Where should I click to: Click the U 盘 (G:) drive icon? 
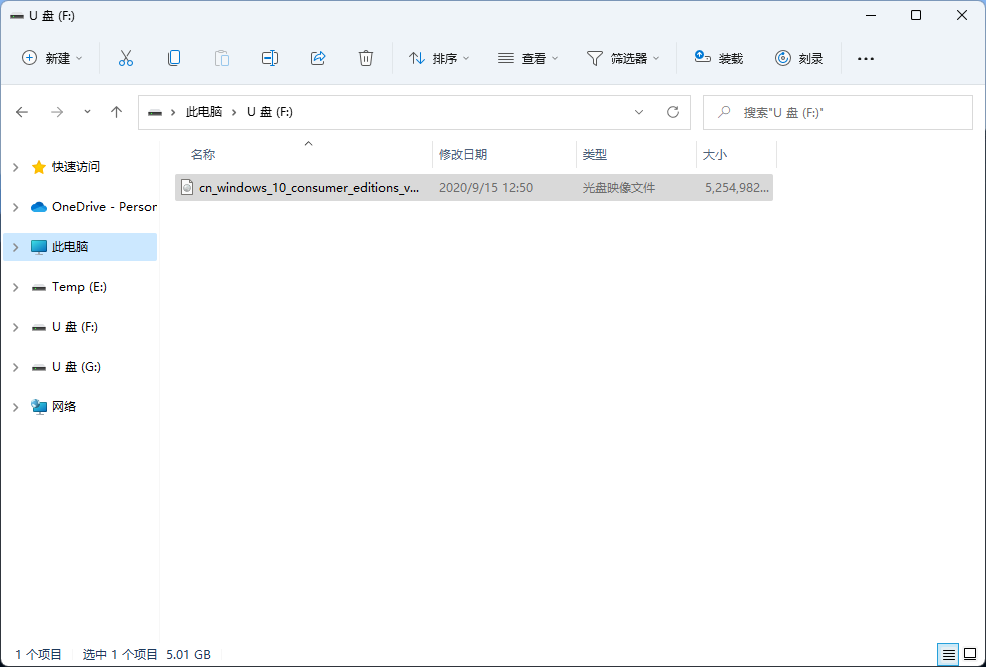click(39, 368)
